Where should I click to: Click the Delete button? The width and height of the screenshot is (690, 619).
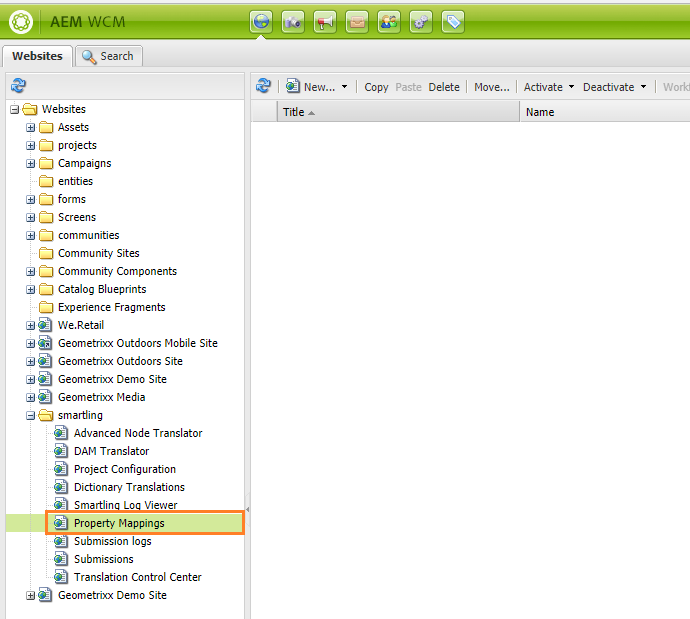pos(444,87)
